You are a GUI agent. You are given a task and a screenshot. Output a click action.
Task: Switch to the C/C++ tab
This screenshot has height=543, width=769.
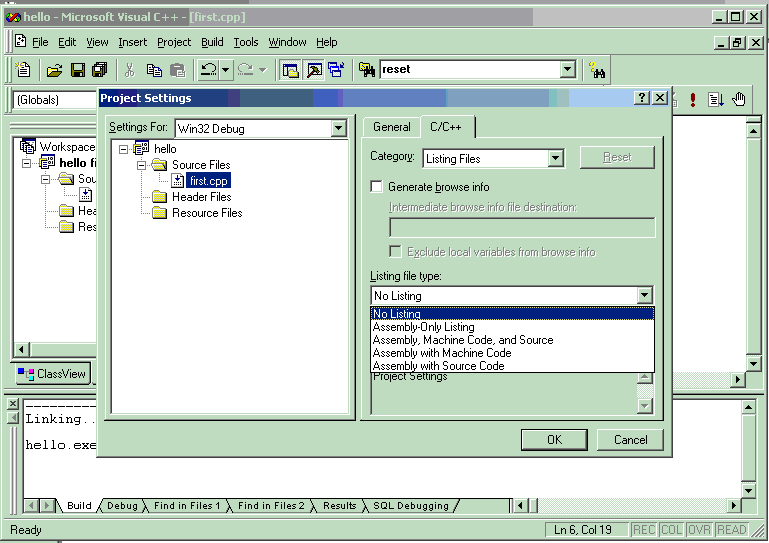446,127
